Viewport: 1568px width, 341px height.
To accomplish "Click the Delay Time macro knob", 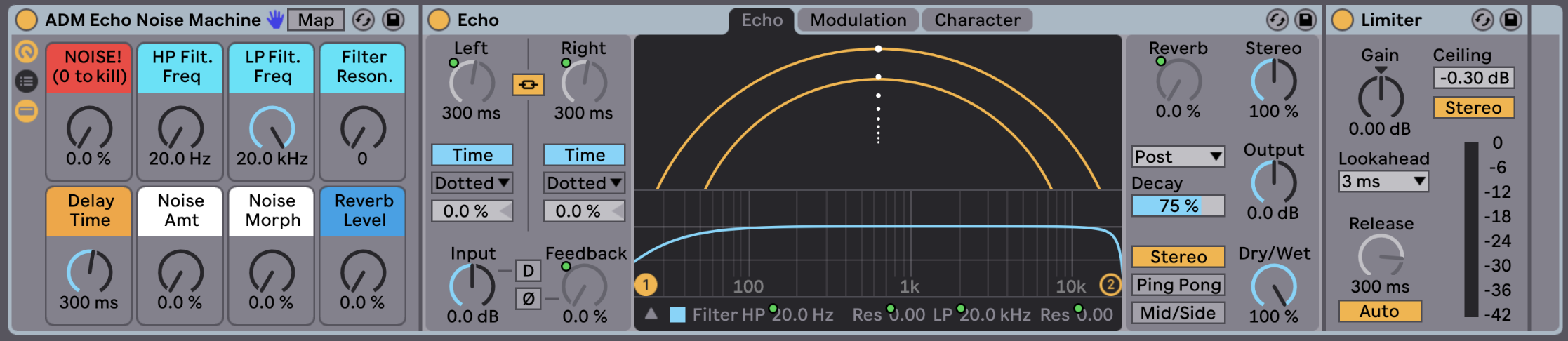I will point(89,272).
